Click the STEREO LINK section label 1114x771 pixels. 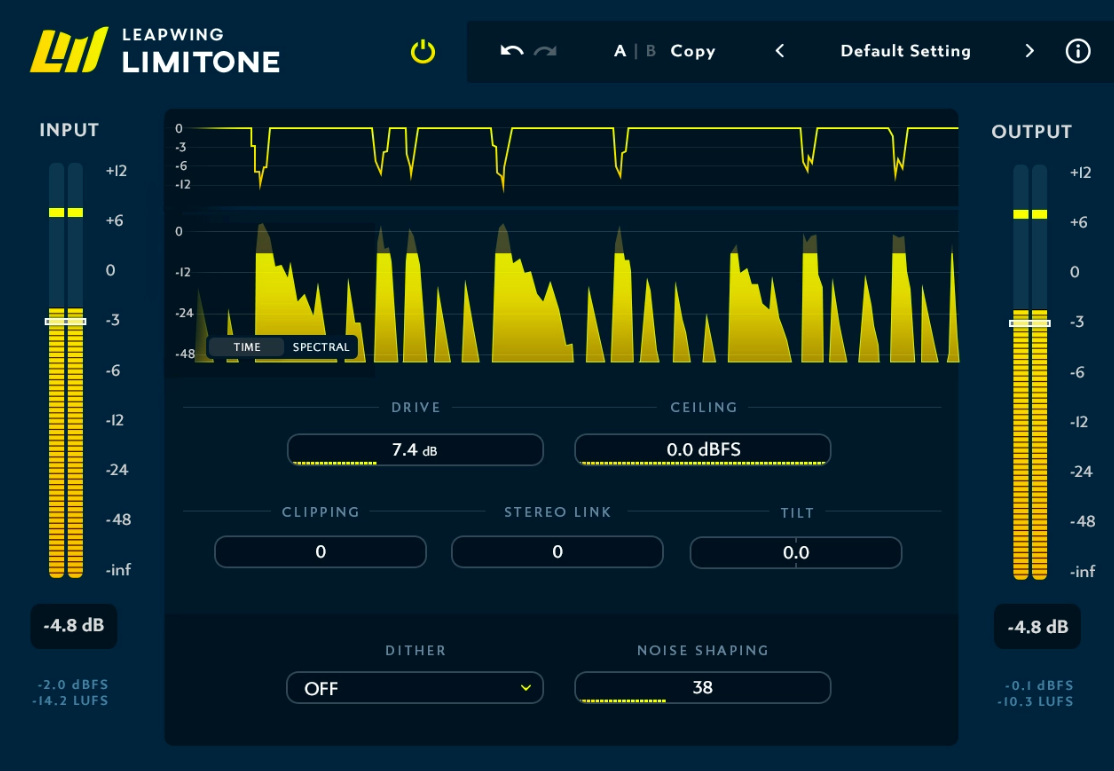[558, 512]
